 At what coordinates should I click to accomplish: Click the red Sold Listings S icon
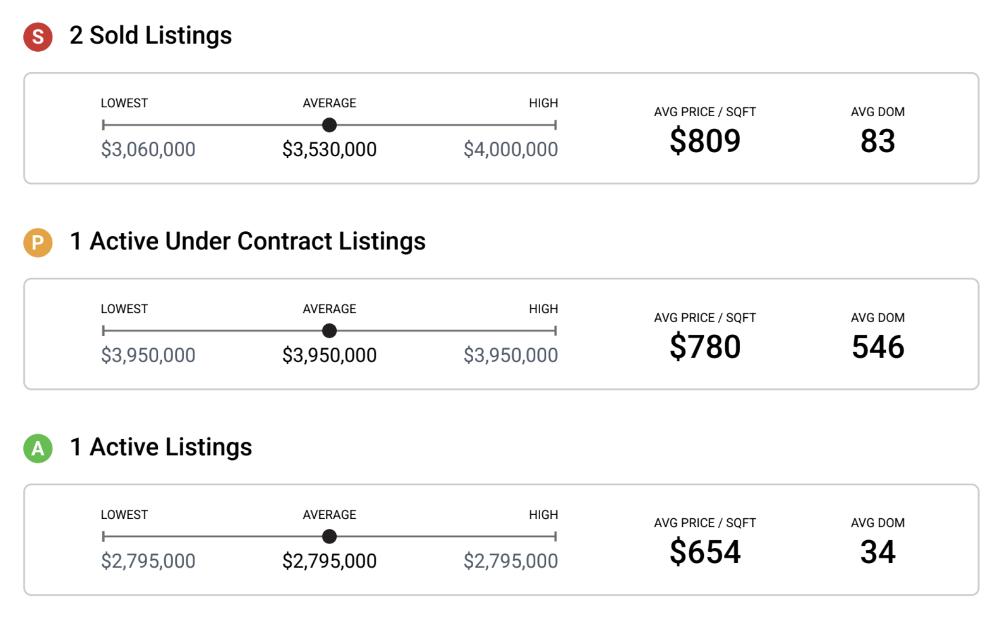point(38,37)
